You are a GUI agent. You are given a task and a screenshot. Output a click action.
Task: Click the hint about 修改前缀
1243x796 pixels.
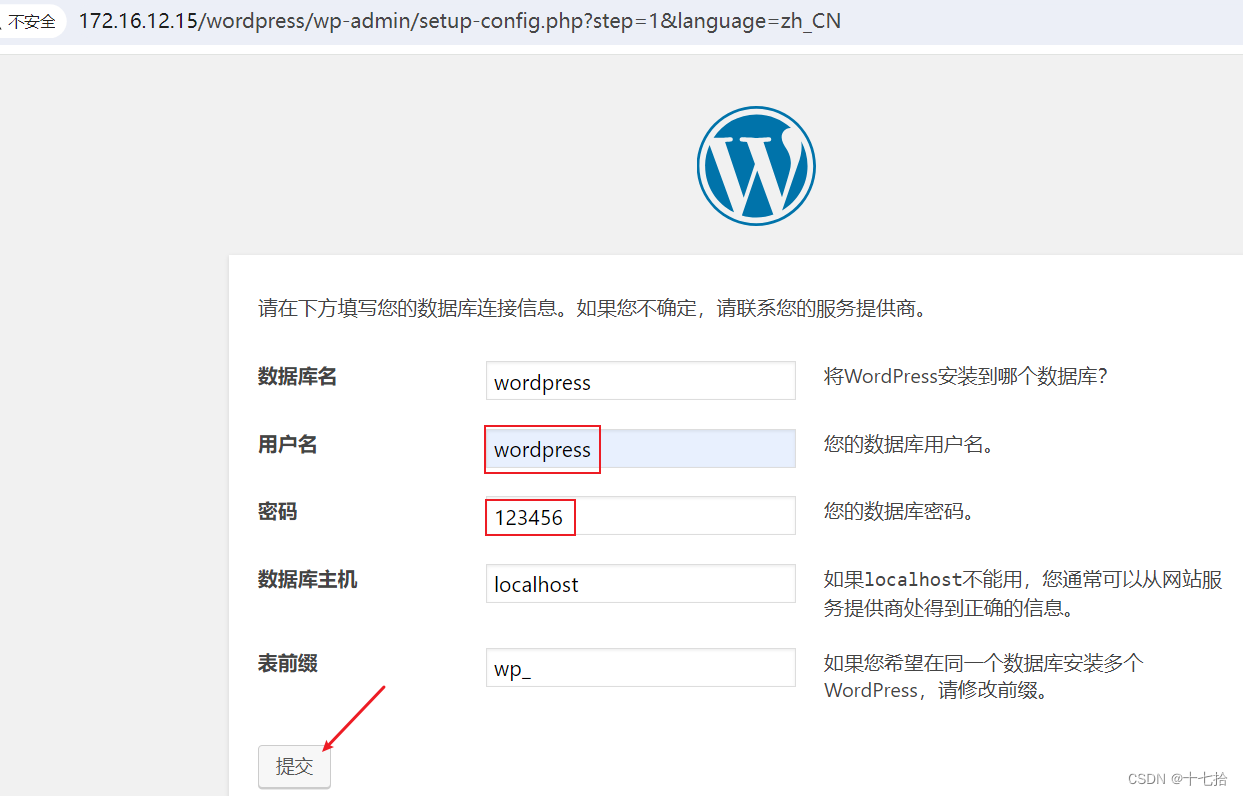click(984, 677)
